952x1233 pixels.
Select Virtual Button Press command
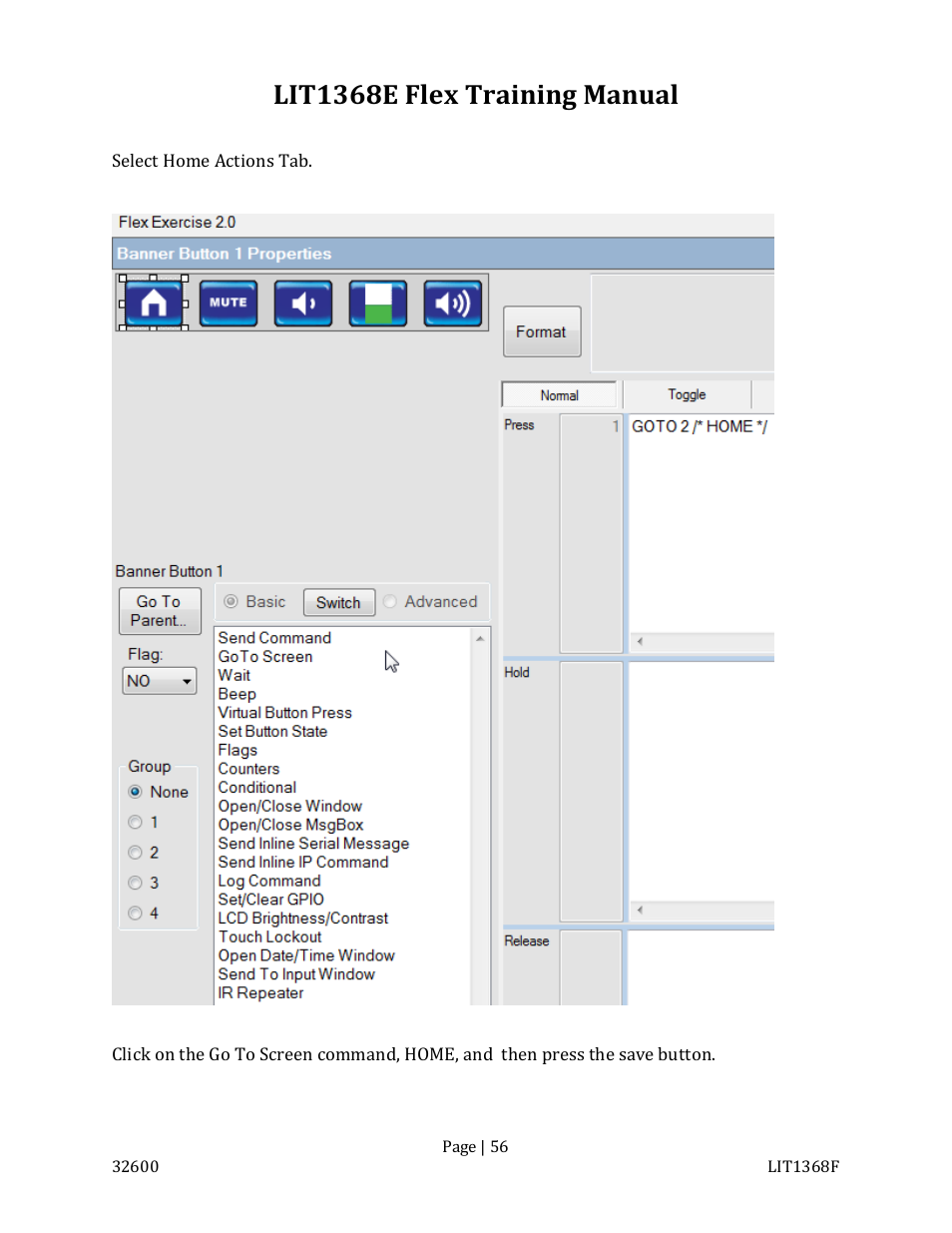coord(285,713)
